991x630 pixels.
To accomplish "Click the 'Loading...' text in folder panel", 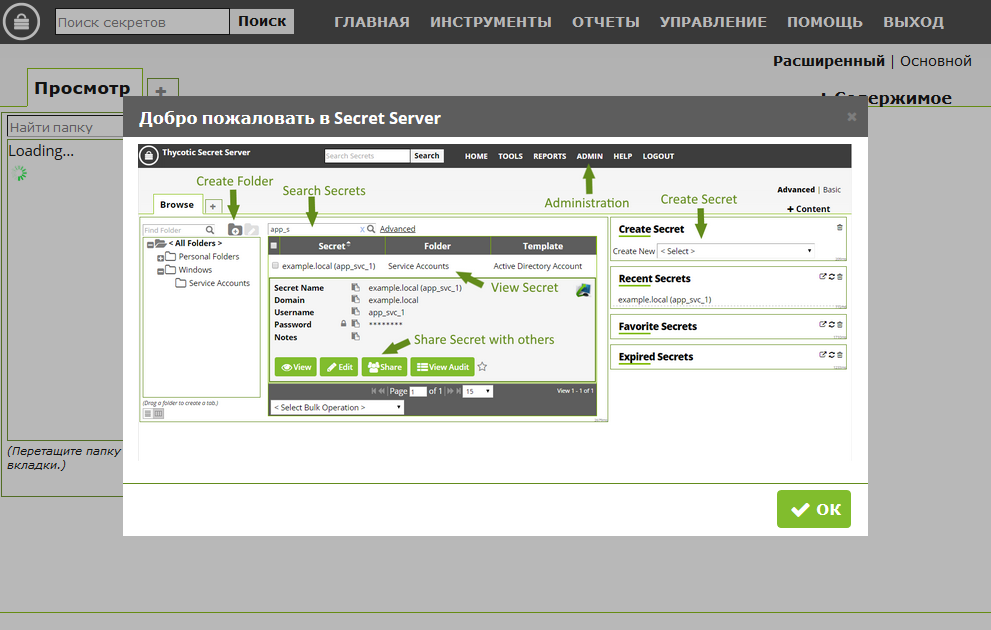I will pyautogui.click(x=41, y=151).
